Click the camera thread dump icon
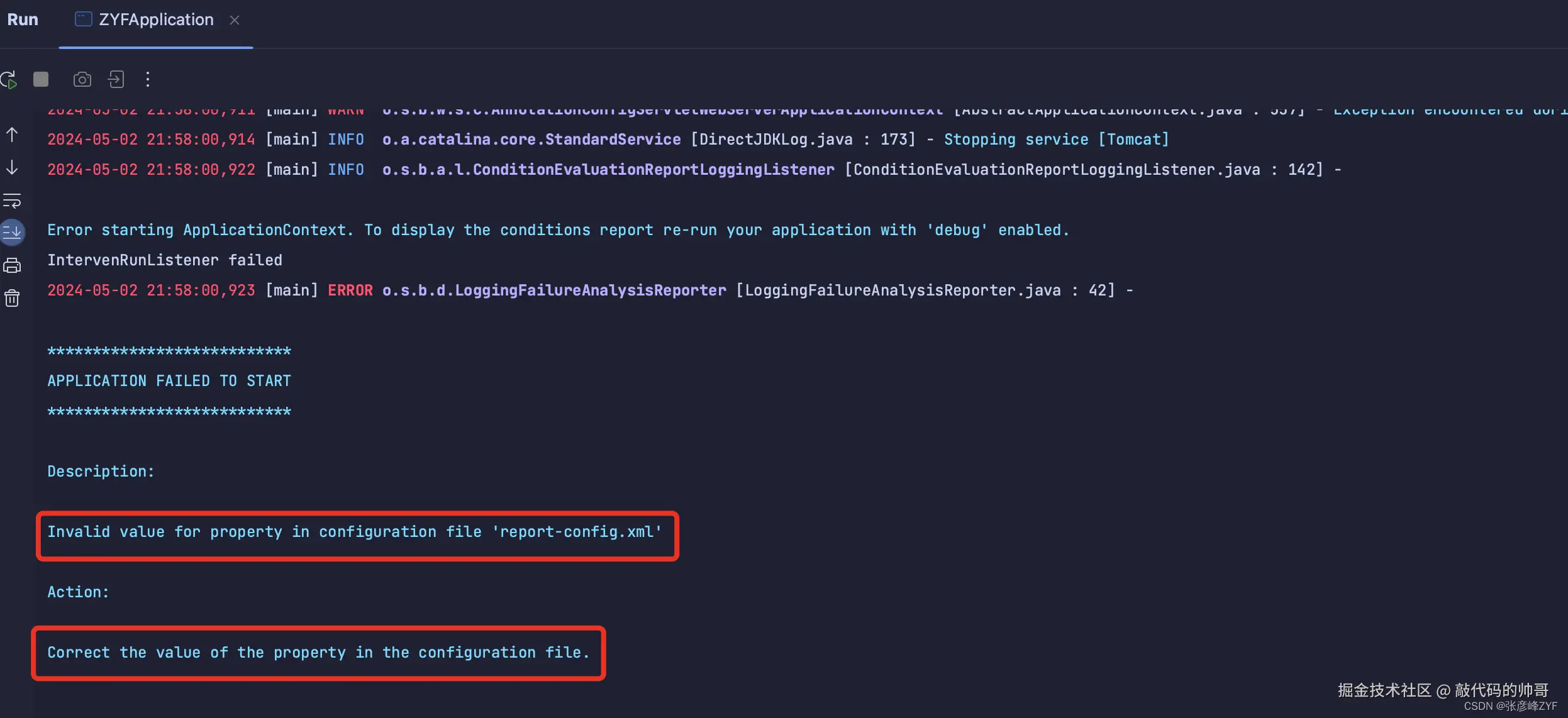Viewport: 1568px width, 718px height. pyautogui.click(x=82, y=79)
